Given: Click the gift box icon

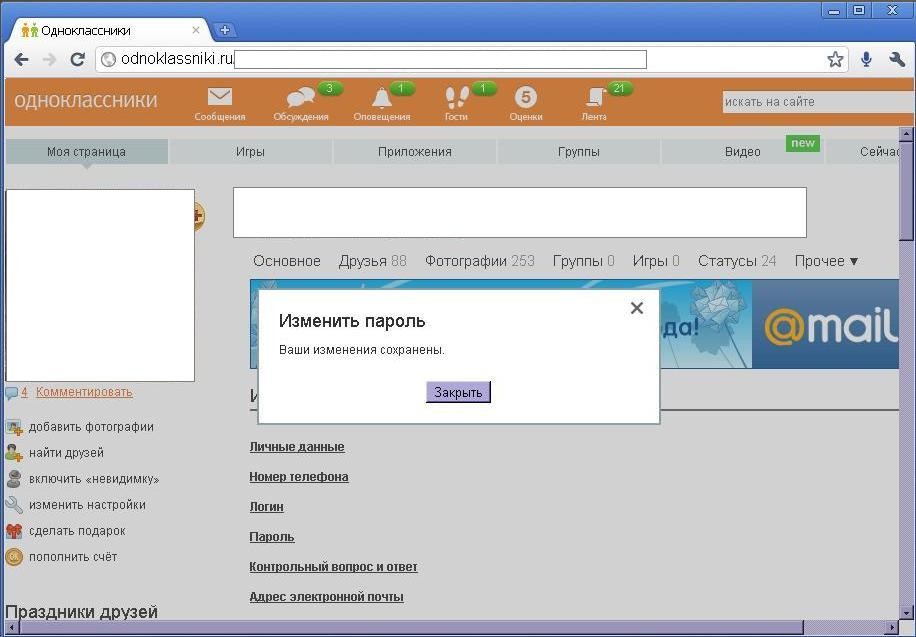Looking at the screenshot, I should coord(14,531).
